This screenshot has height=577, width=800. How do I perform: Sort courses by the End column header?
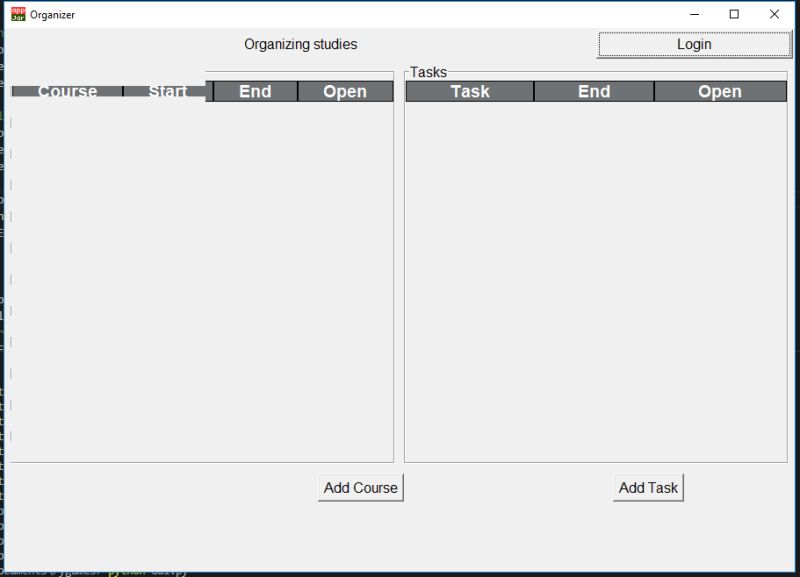tap(253, 91)
